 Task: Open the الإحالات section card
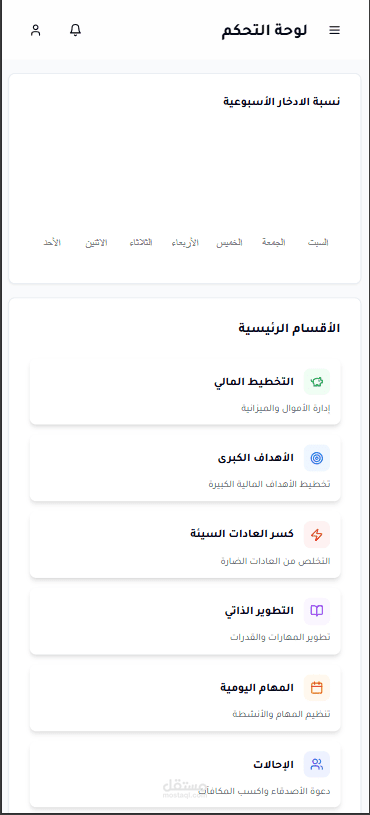tap(185, 774)
